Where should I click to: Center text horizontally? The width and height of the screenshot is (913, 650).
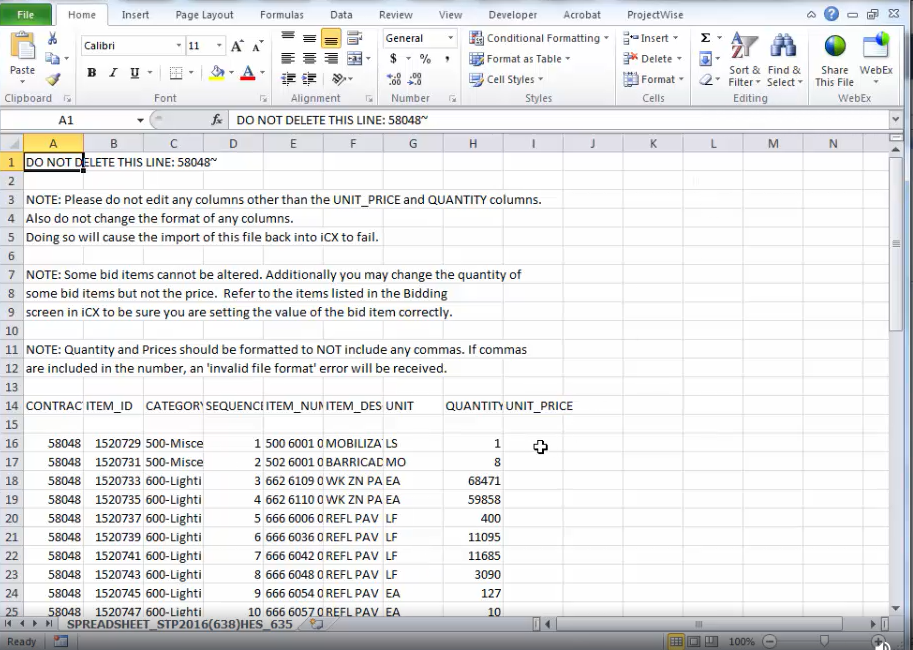pyautogui.click(x=309, y=58)
